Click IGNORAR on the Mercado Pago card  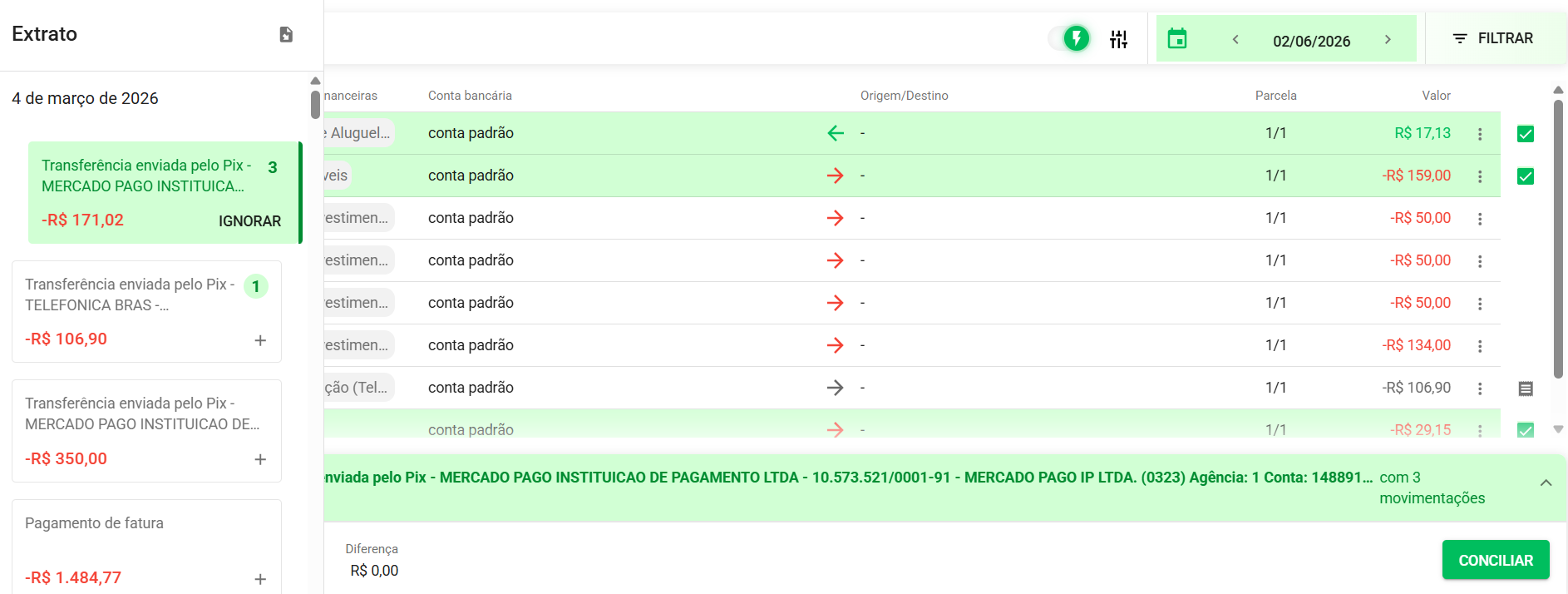point(249,220)
